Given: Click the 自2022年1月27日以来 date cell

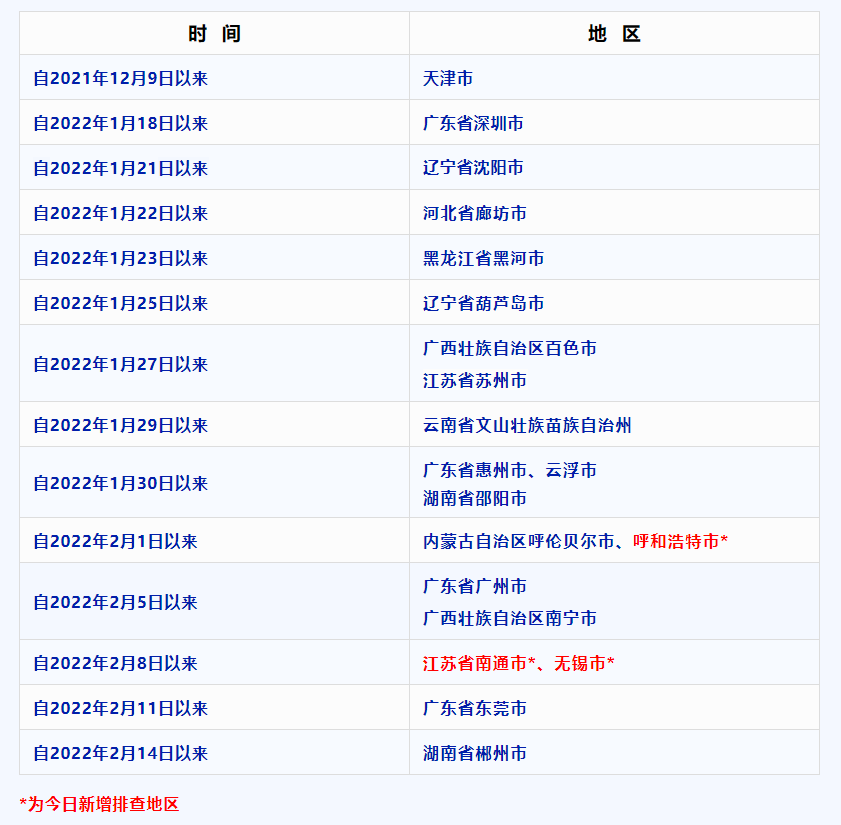Looking at the screenshot, I should 214,364.
